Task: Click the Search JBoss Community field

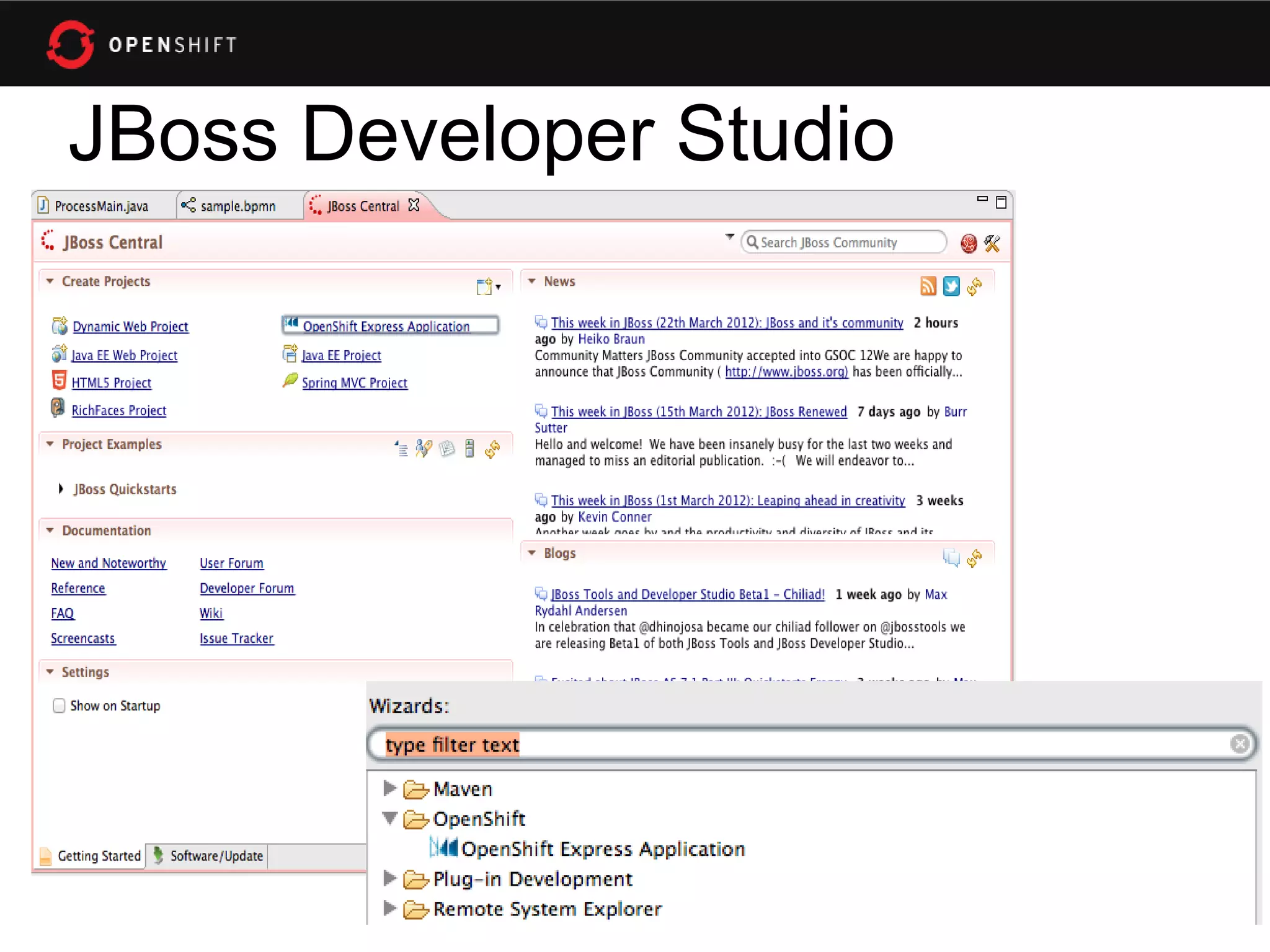Action: [844, 242]
